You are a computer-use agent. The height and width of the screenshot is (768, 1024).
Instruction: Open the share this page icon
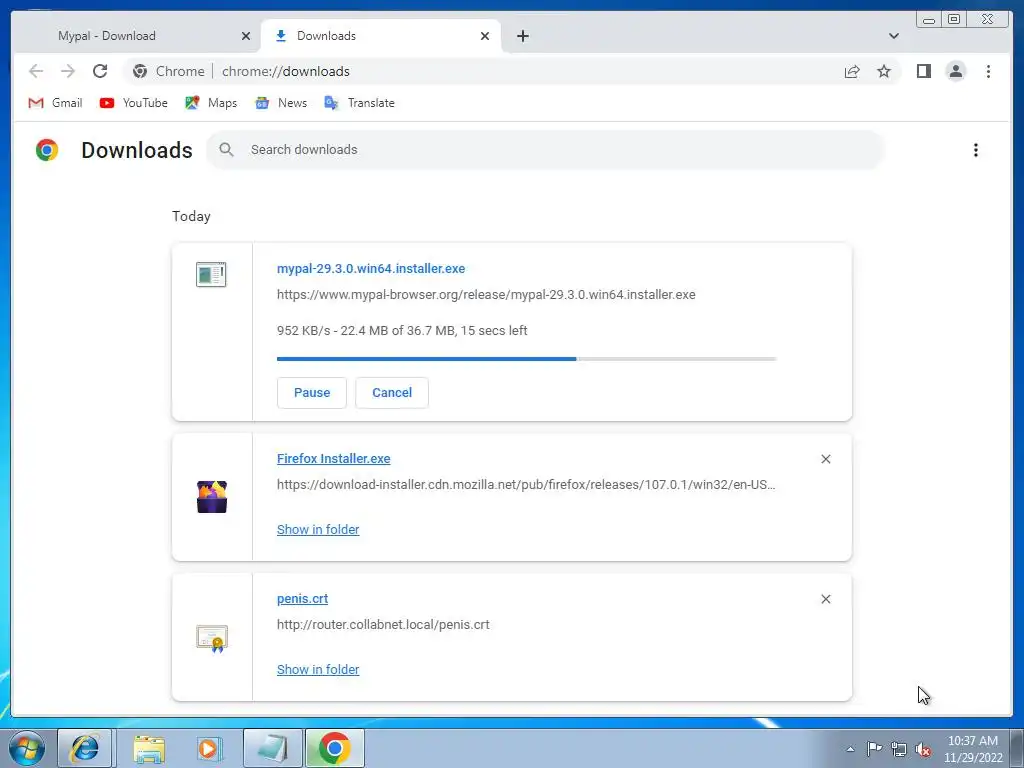pyautogui.click(x=852, y=71)
